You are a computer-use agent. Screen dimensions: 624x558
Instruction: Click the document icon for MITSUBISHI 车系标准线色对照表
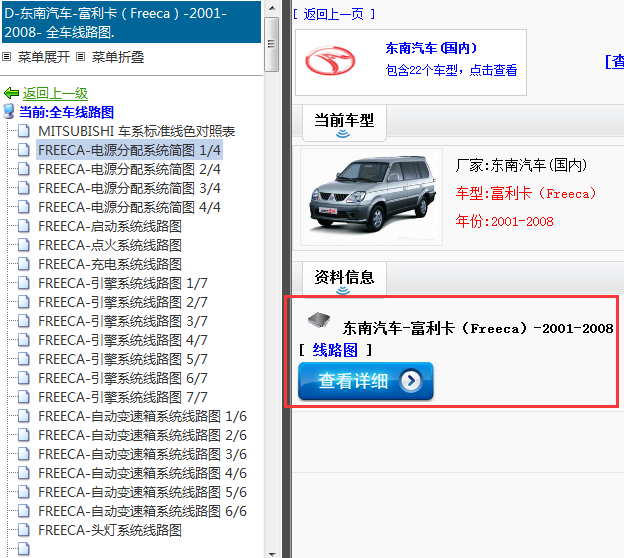(x=24, y=131)
